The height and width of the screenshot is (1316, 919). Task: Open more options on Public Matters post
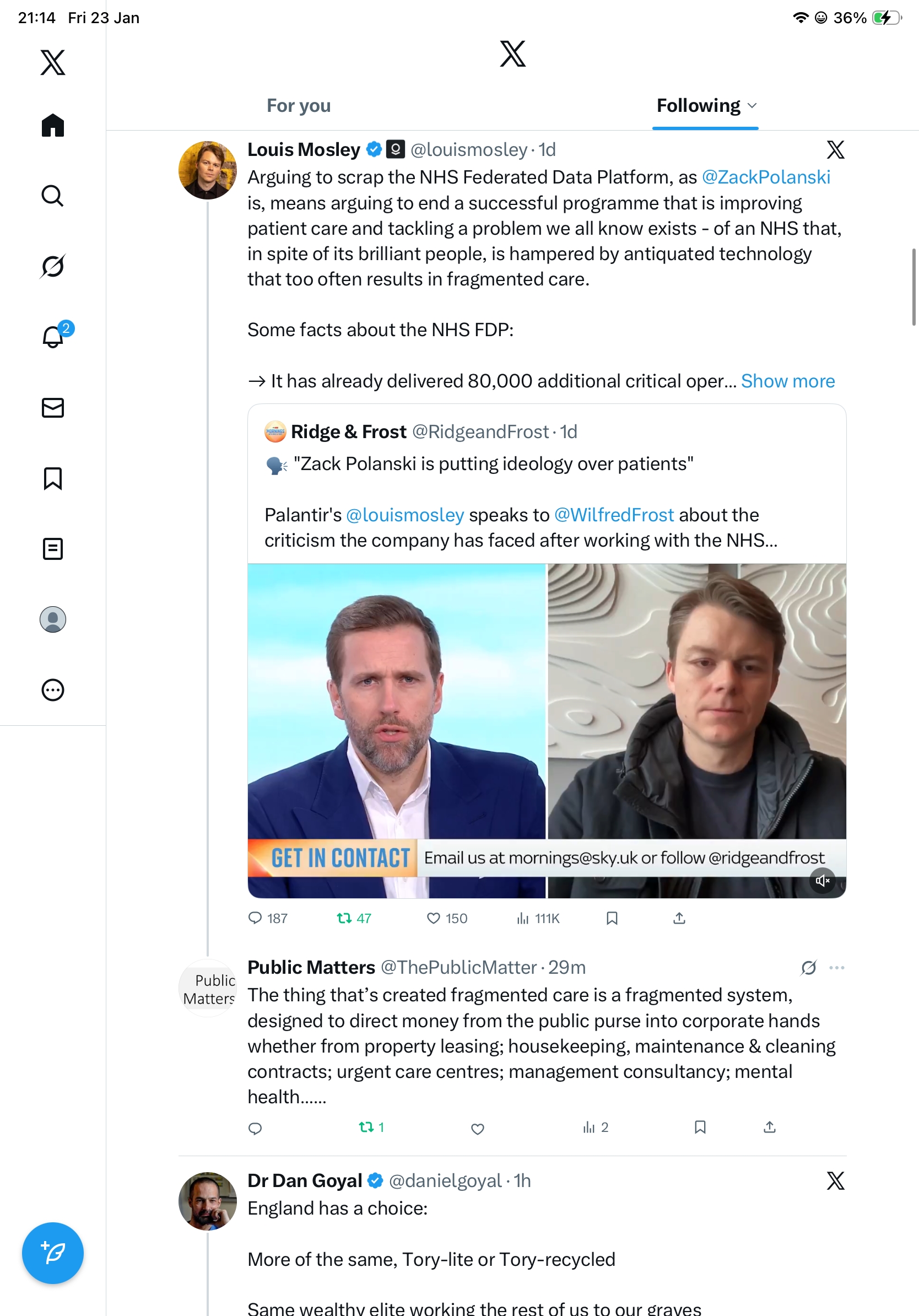(837, 968)
